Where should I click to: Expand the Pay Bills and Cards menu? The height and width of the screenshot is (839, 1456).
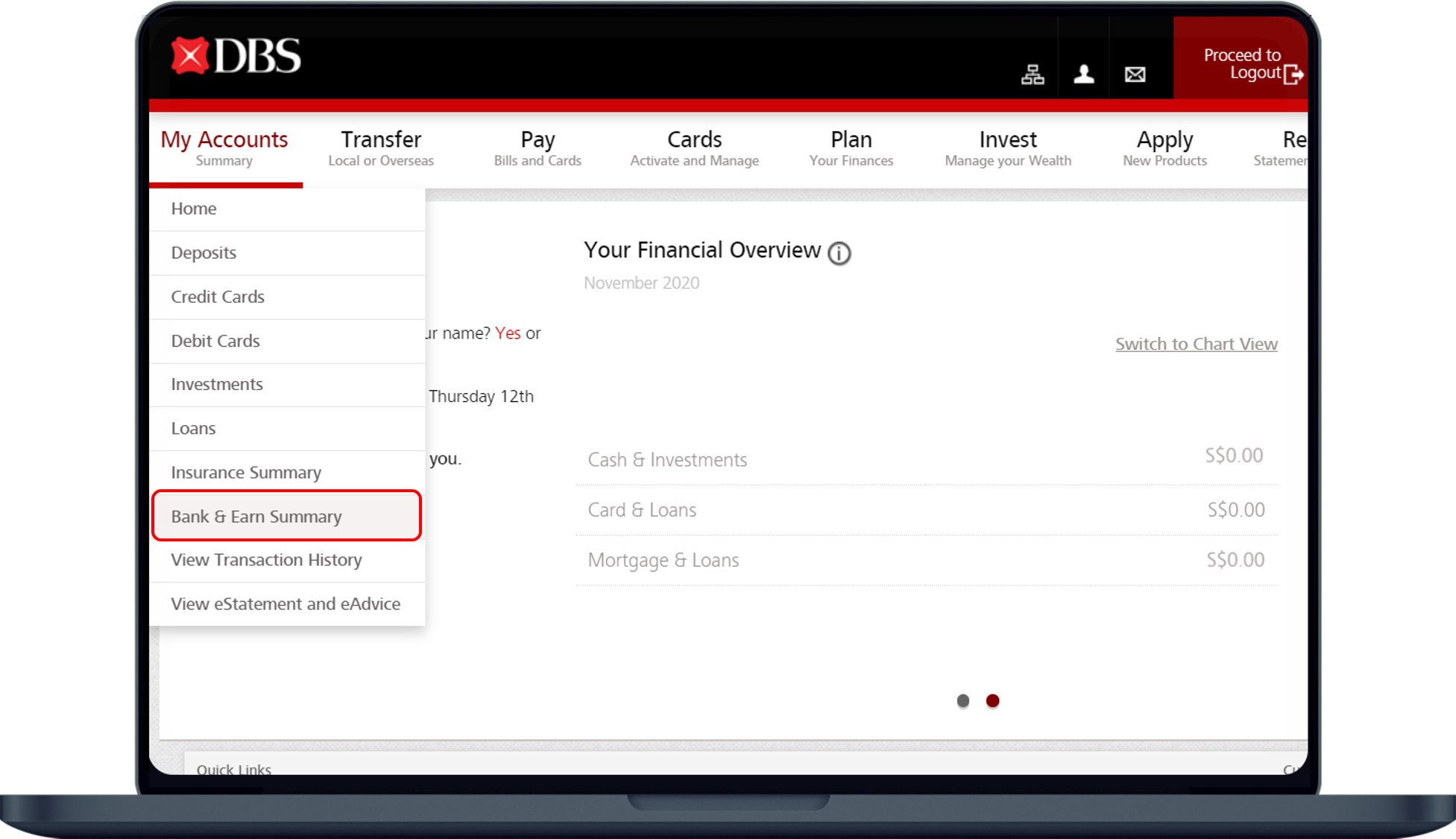538,148
